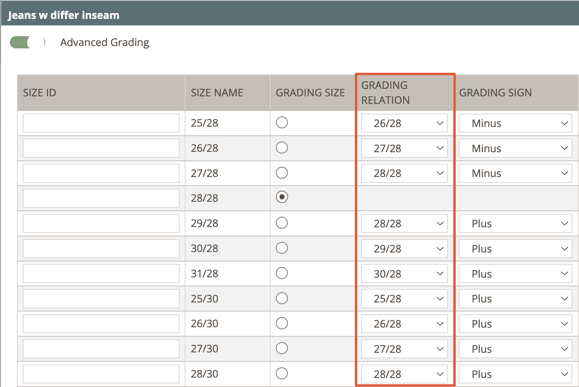Select grading size radio for 25/28
Screen dimensions: 579x387
point(282,123)
